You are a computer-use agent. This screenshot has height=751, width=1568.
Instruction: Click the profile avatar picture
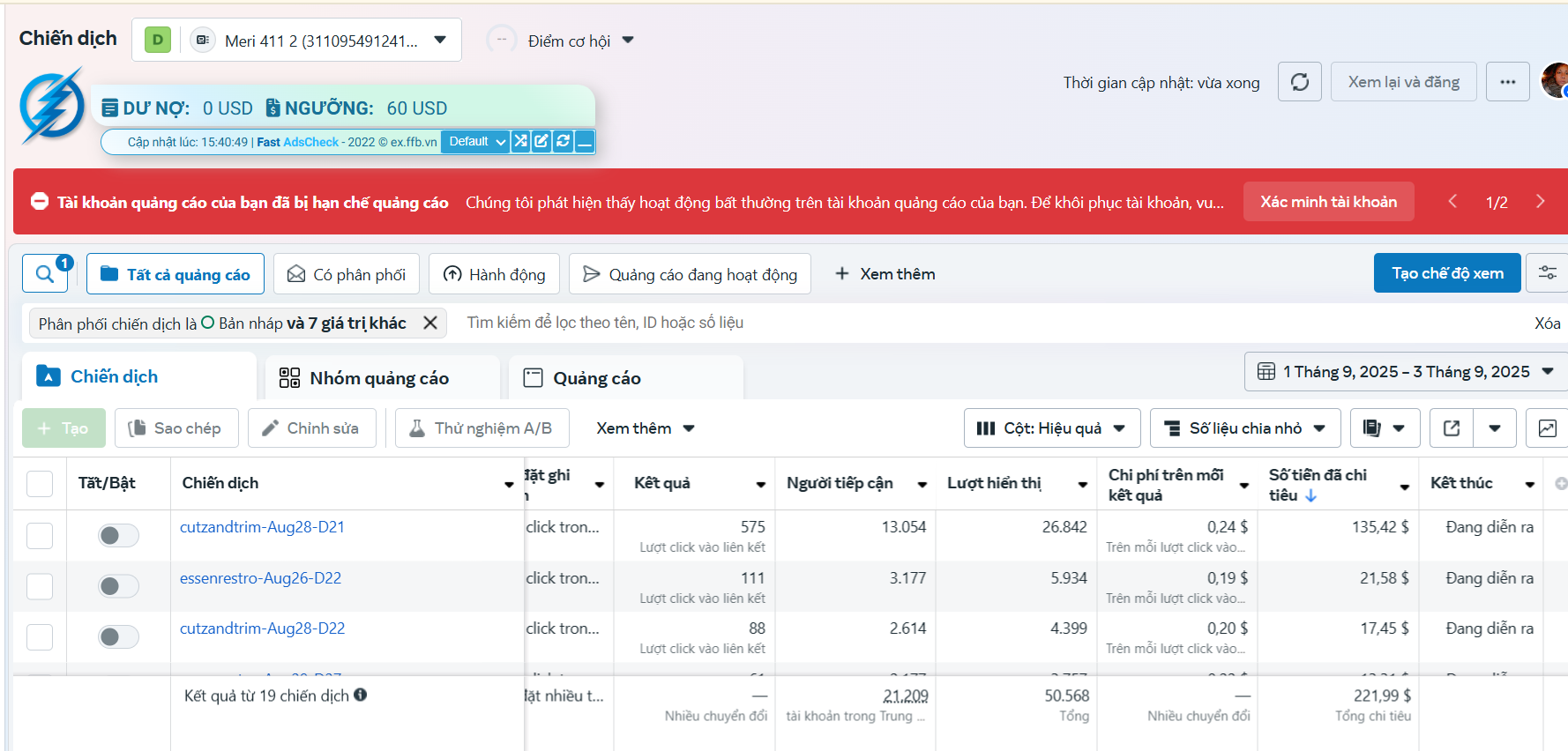1555,81
